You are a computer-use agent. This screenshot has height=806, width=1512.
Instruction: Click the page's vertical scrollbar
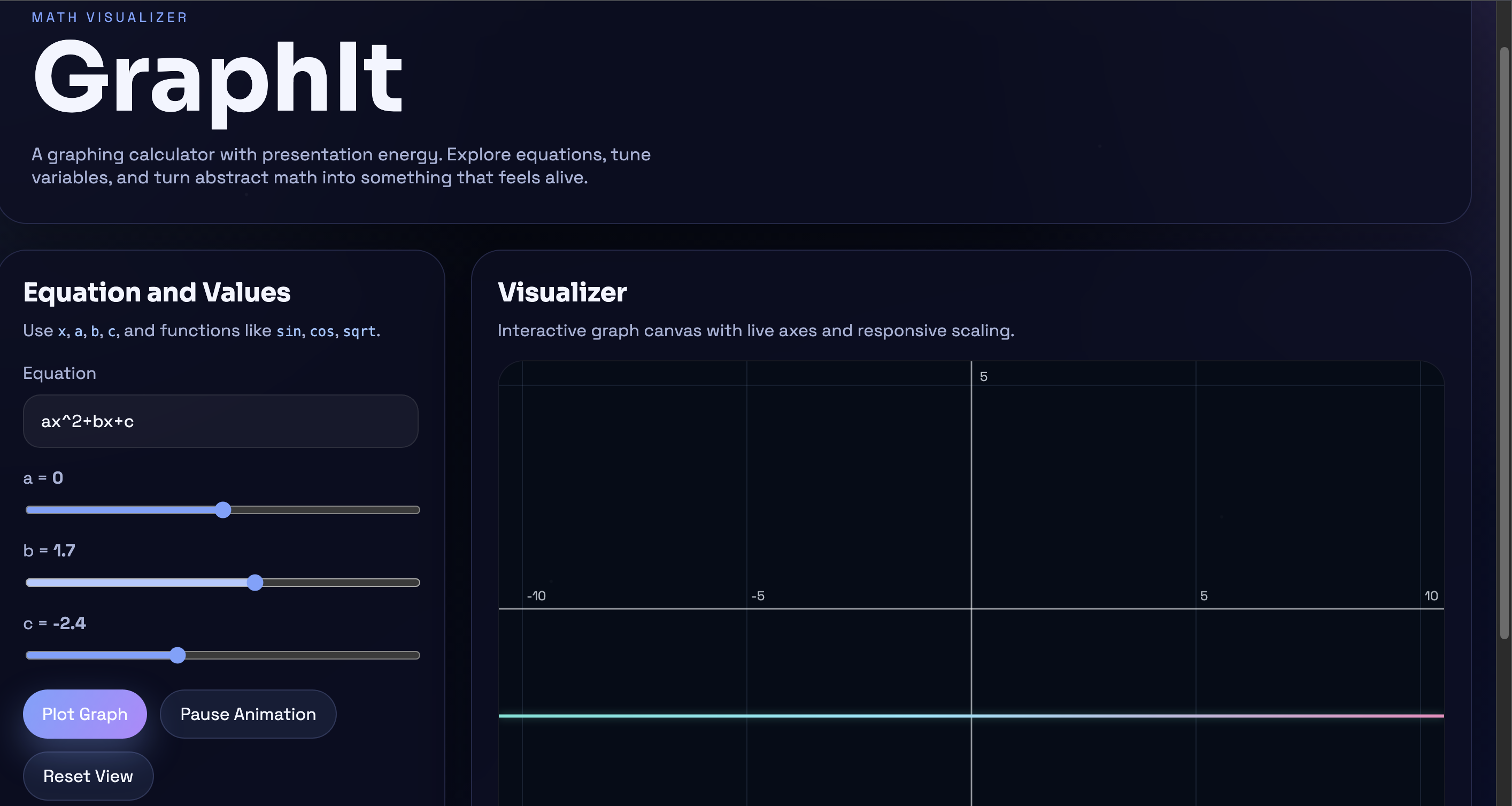1504,343
